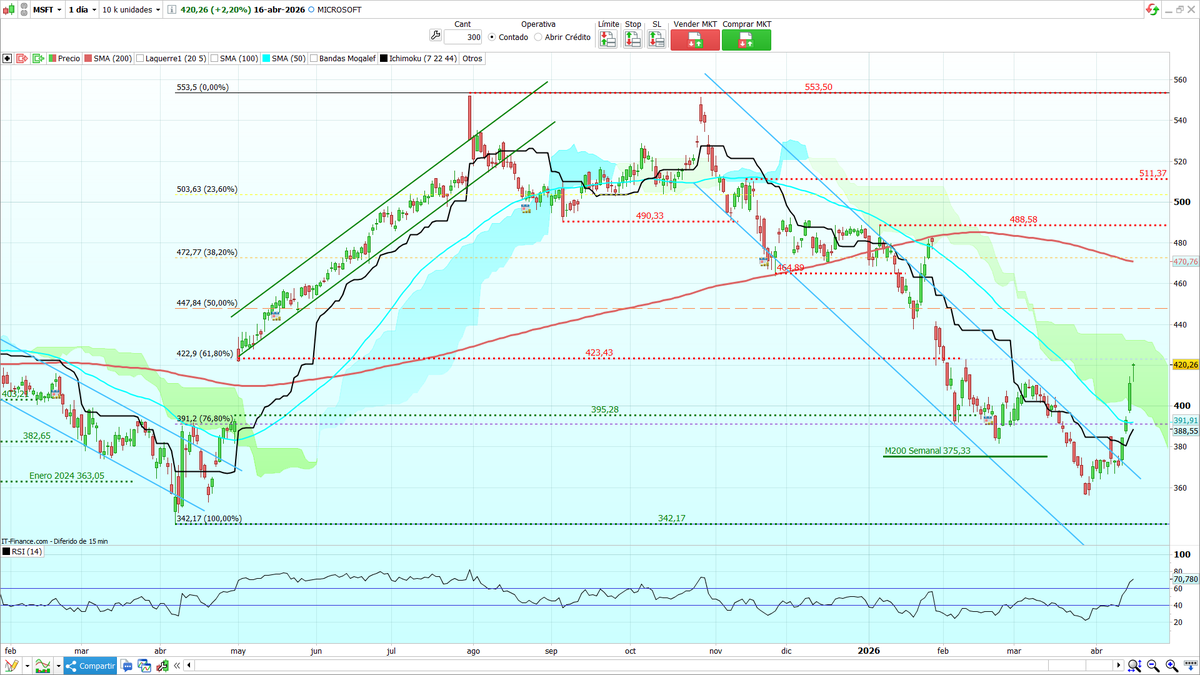Open the '10 k unidades' history dropdown

130,8
